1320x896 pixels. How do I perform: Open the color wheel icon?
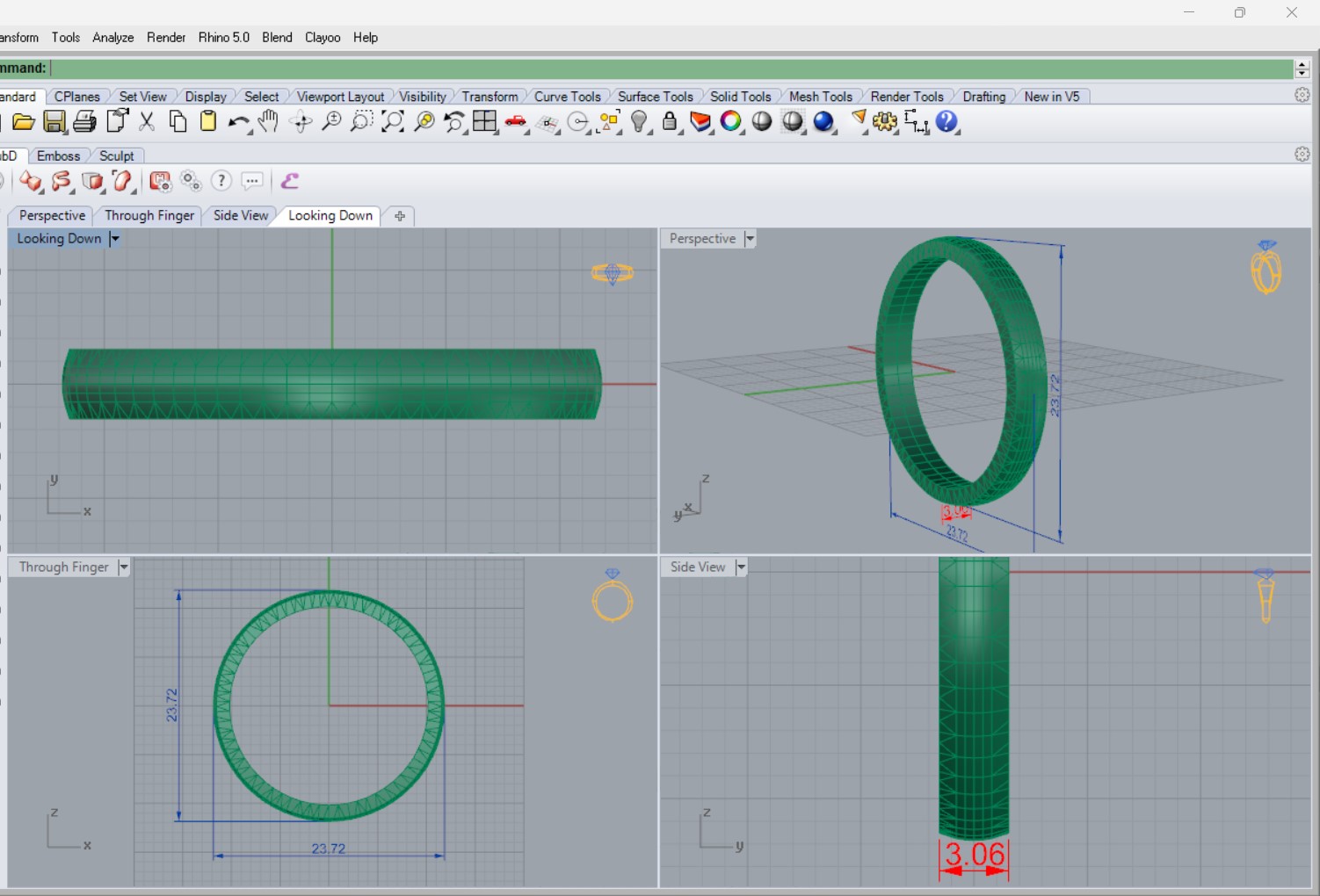coord(730,122)
